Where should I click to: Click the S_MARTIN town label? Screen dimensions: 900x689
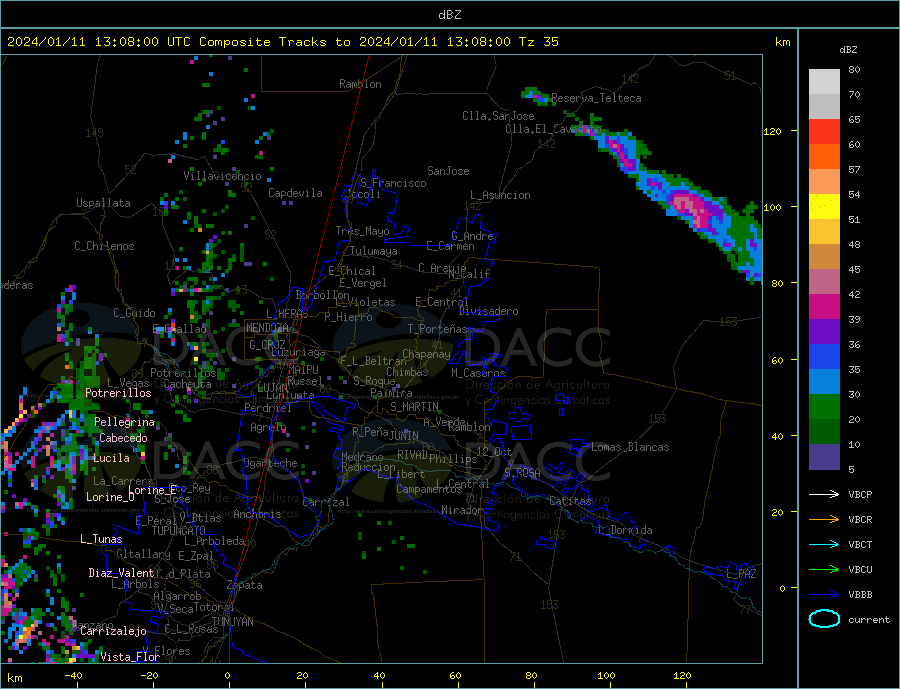coord(414,407)
